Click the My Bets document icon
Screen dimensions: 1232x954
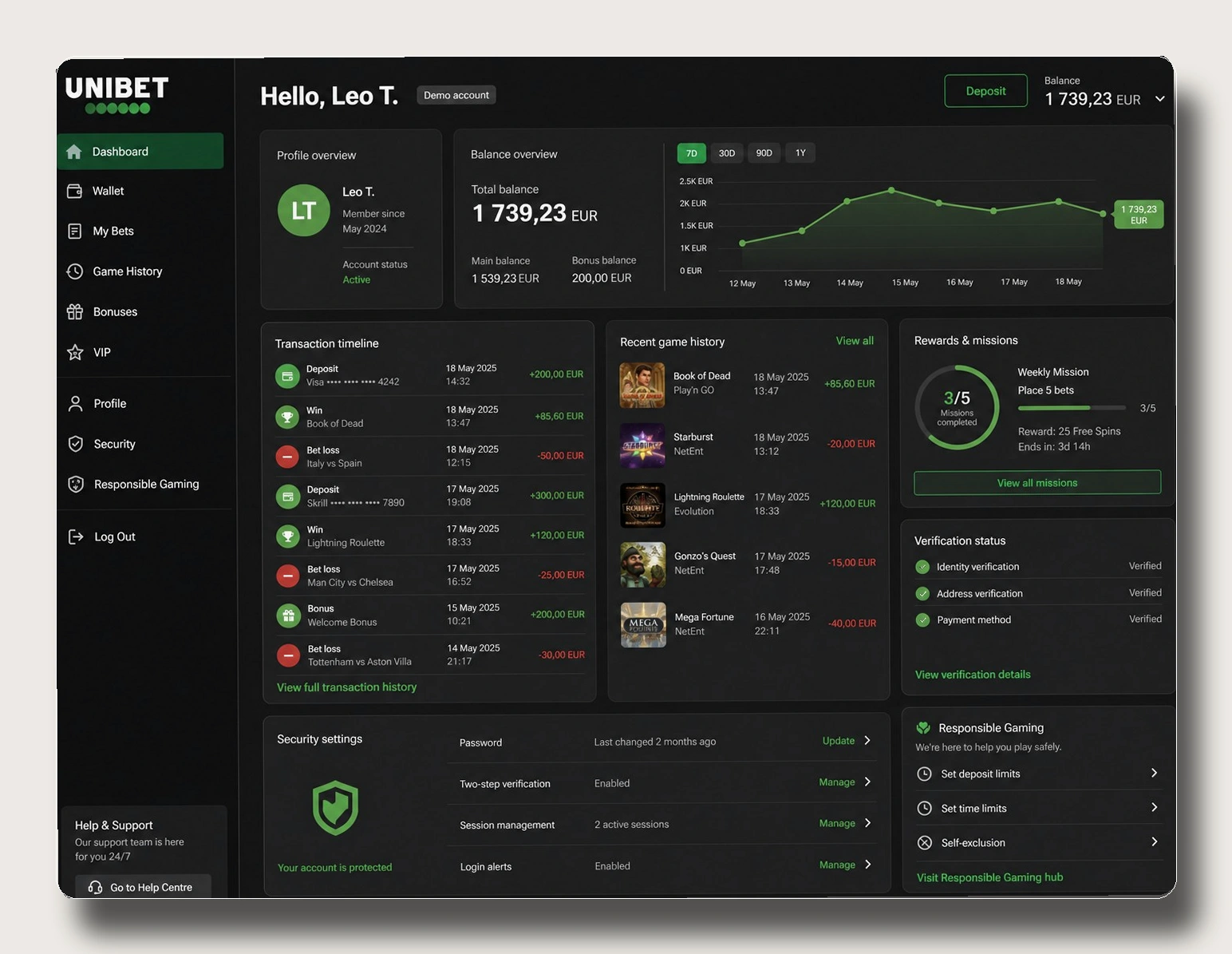[75, 231]
